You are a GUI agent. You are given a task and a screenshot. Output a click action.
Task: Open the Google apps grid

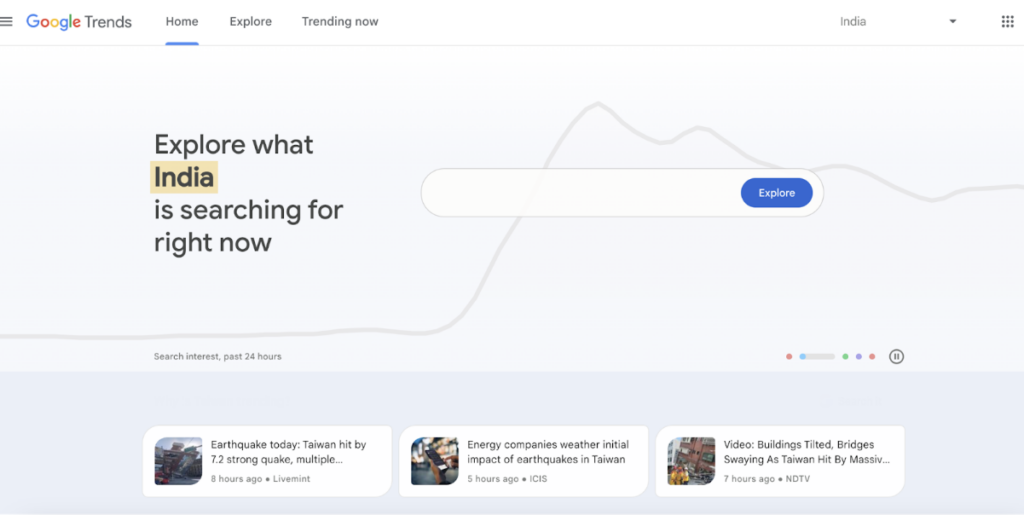[1007, 22]
